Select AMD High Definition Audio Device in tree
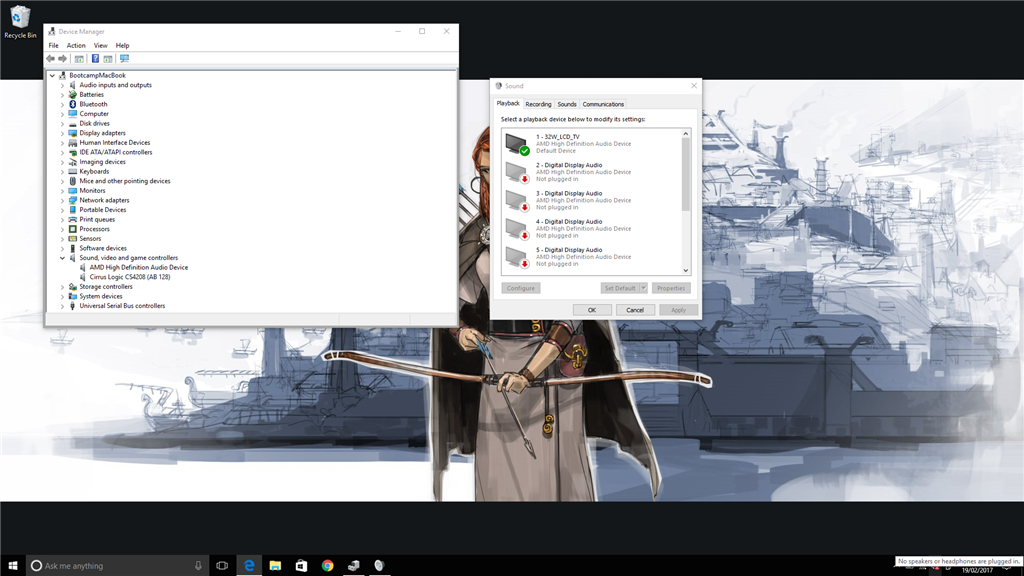This screenshot has height=576, width=1024. tap(138, 268)
